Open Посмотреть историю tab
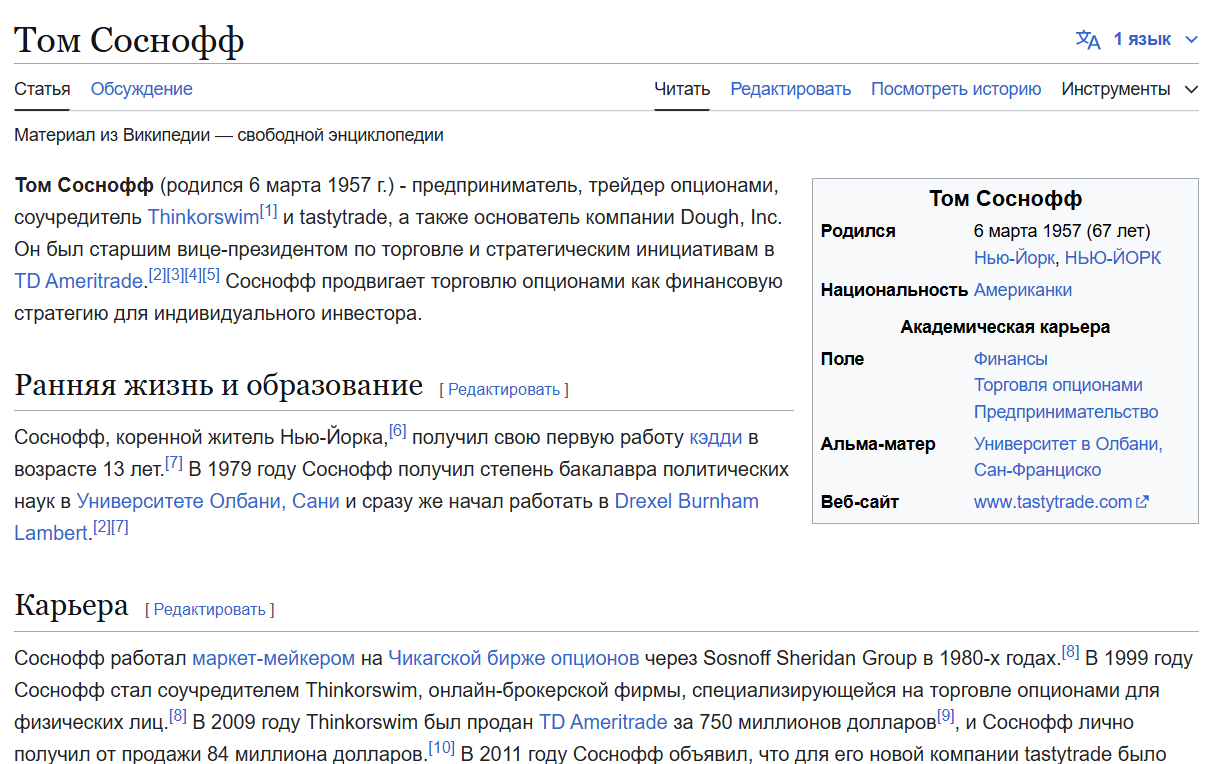 [956, 89]
